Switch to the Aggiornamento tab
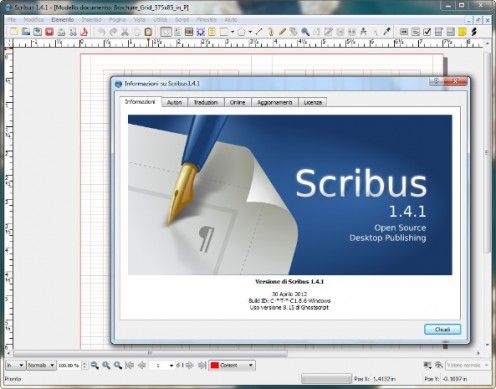The width and height of the screenshot is (496, 389). tap(275, 102)
